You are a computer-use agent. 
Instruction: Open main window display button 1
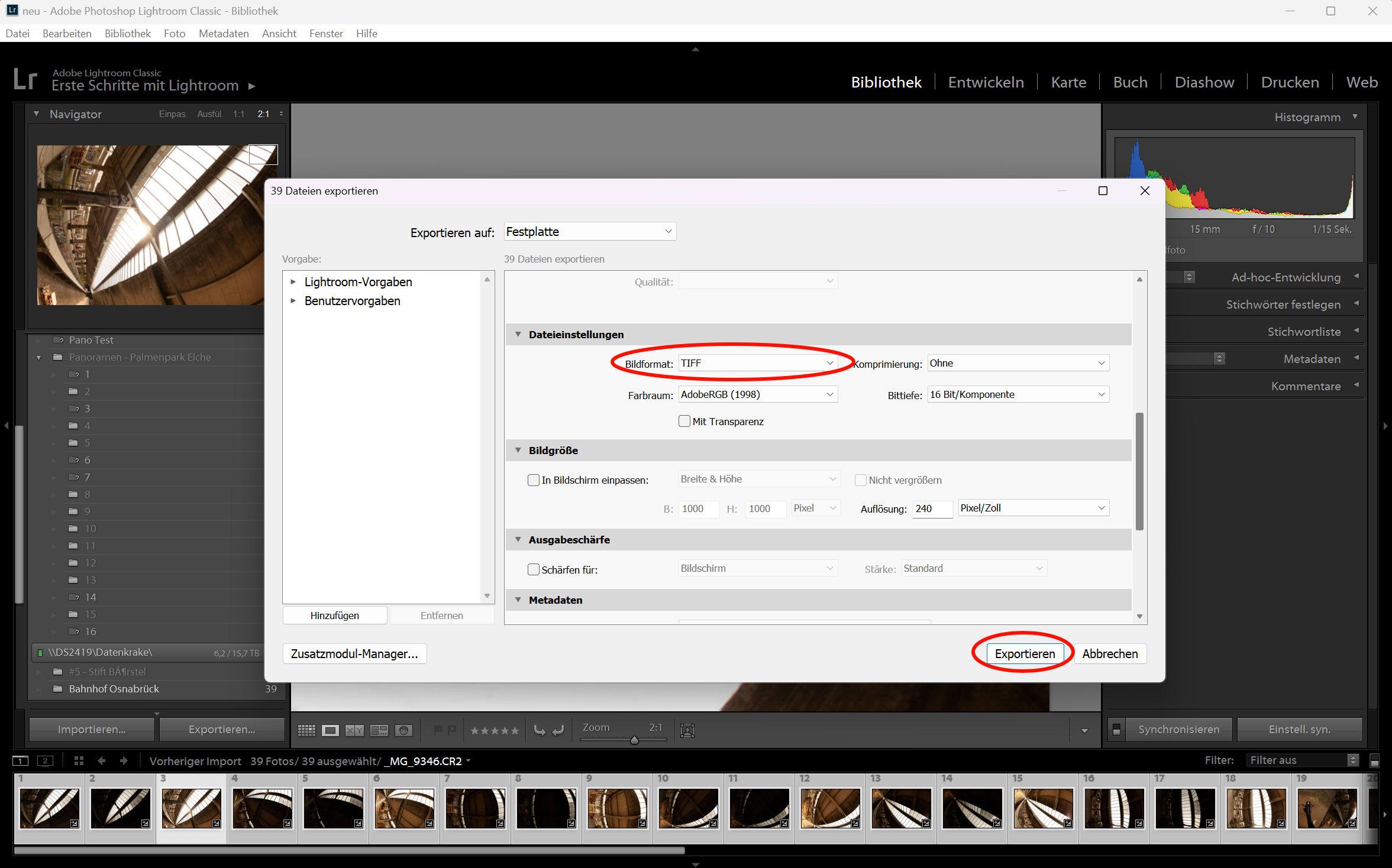point(20,760)
